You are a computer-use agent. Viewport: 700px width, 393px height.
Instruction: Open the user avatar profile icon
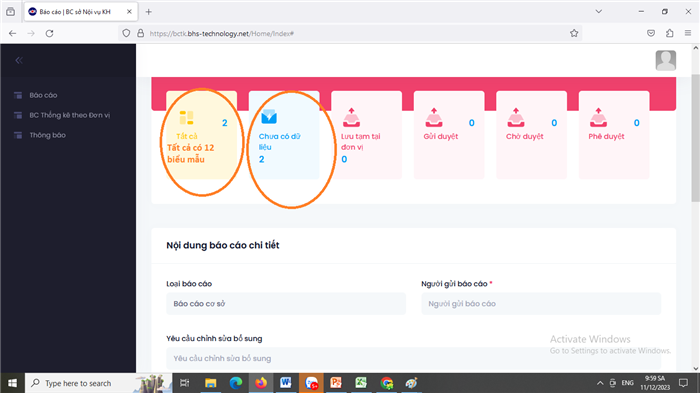[x=665, y=60]
